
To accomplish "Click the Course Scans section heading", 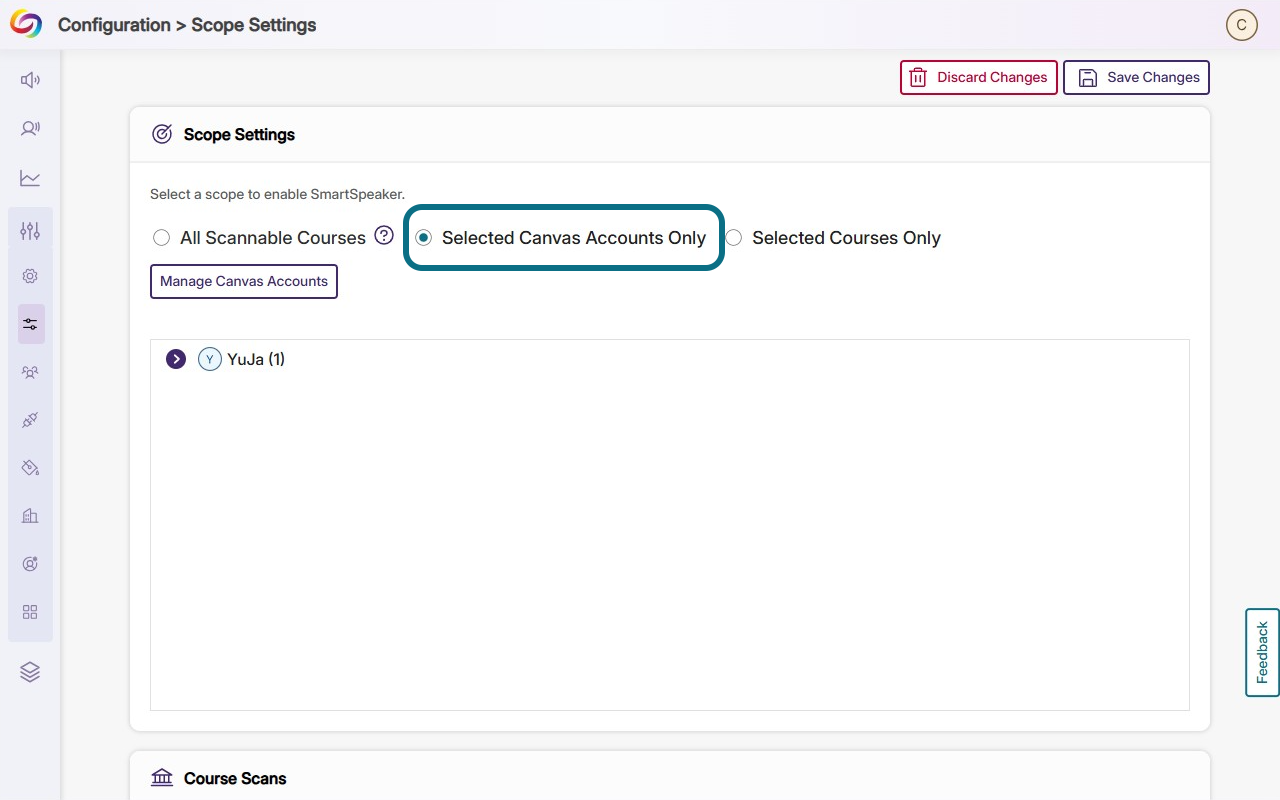I will [235, 778].
